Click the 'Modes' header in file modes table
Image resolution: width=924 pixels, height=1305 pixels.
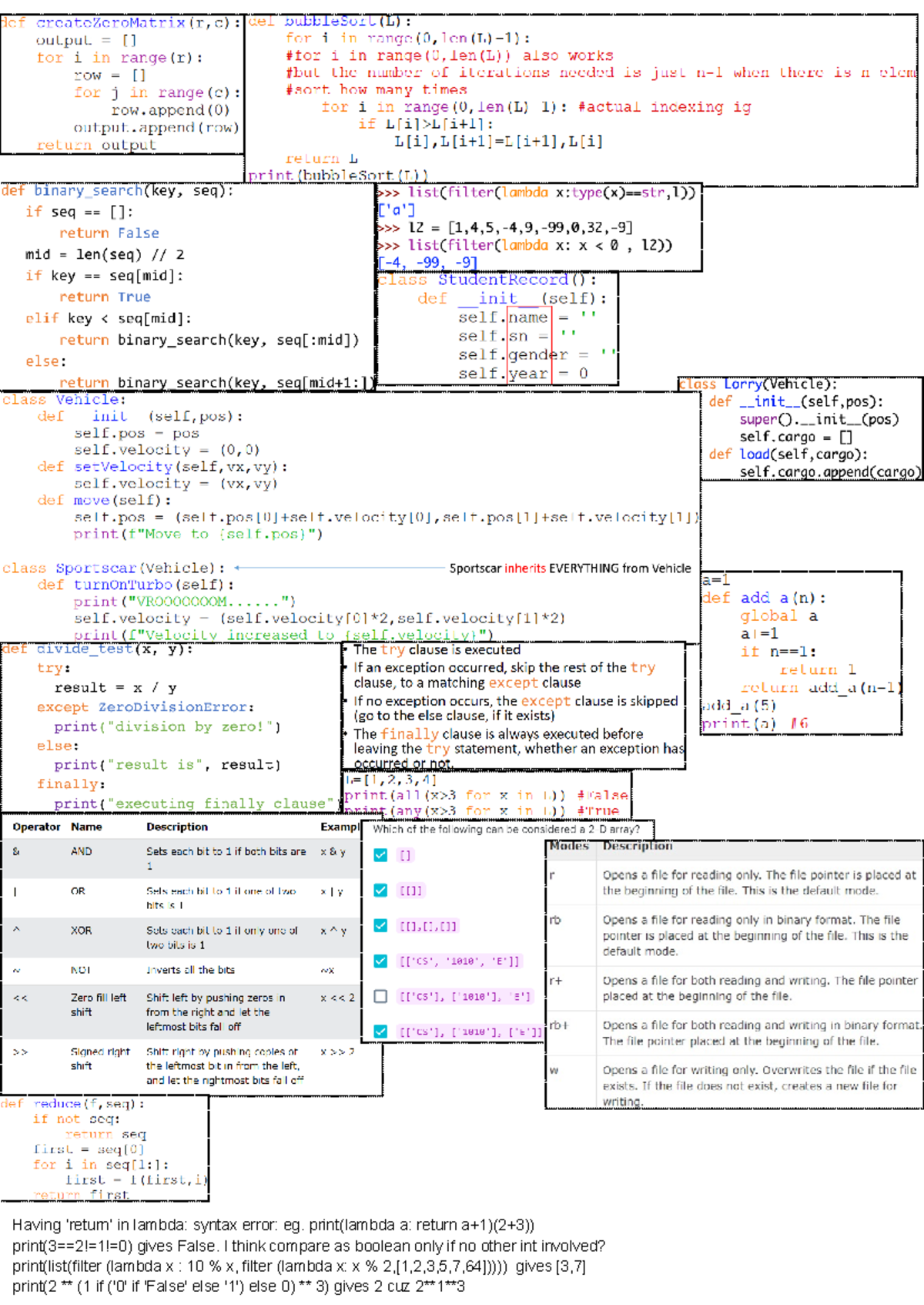pos(569,846)
